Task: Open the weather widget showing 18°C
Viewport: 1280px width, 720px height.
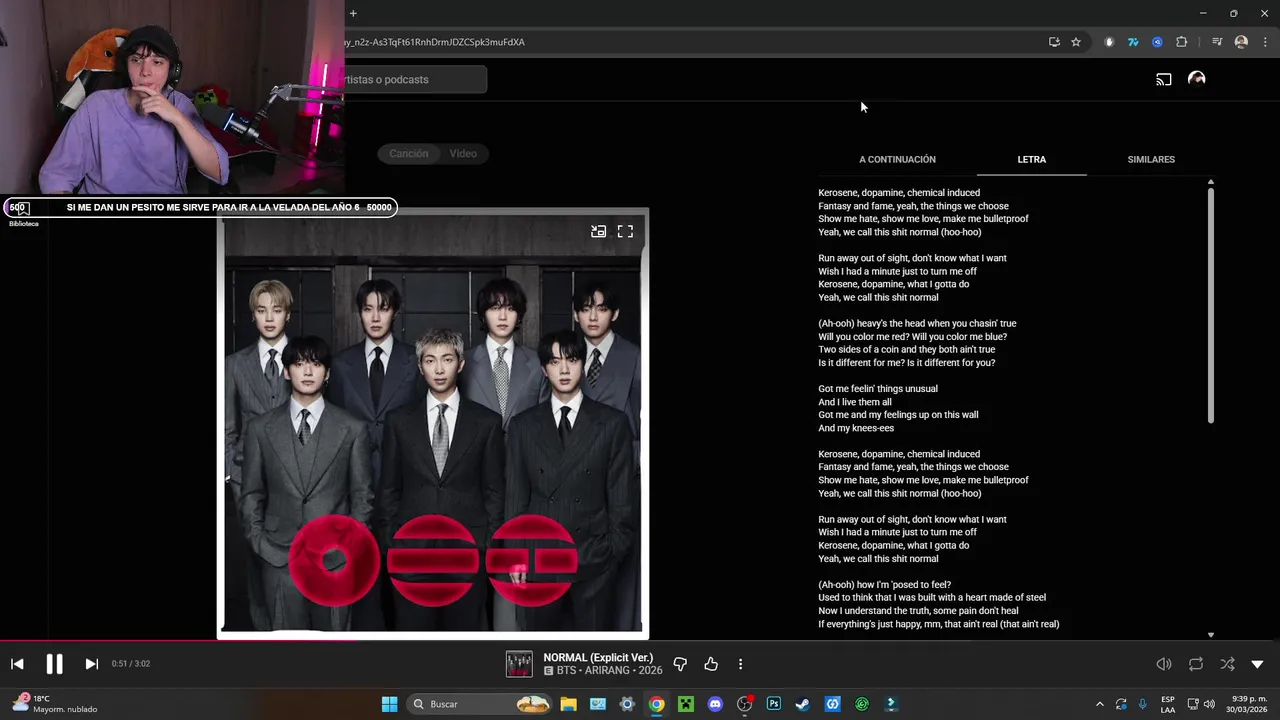Action: (x=55, y=704)
